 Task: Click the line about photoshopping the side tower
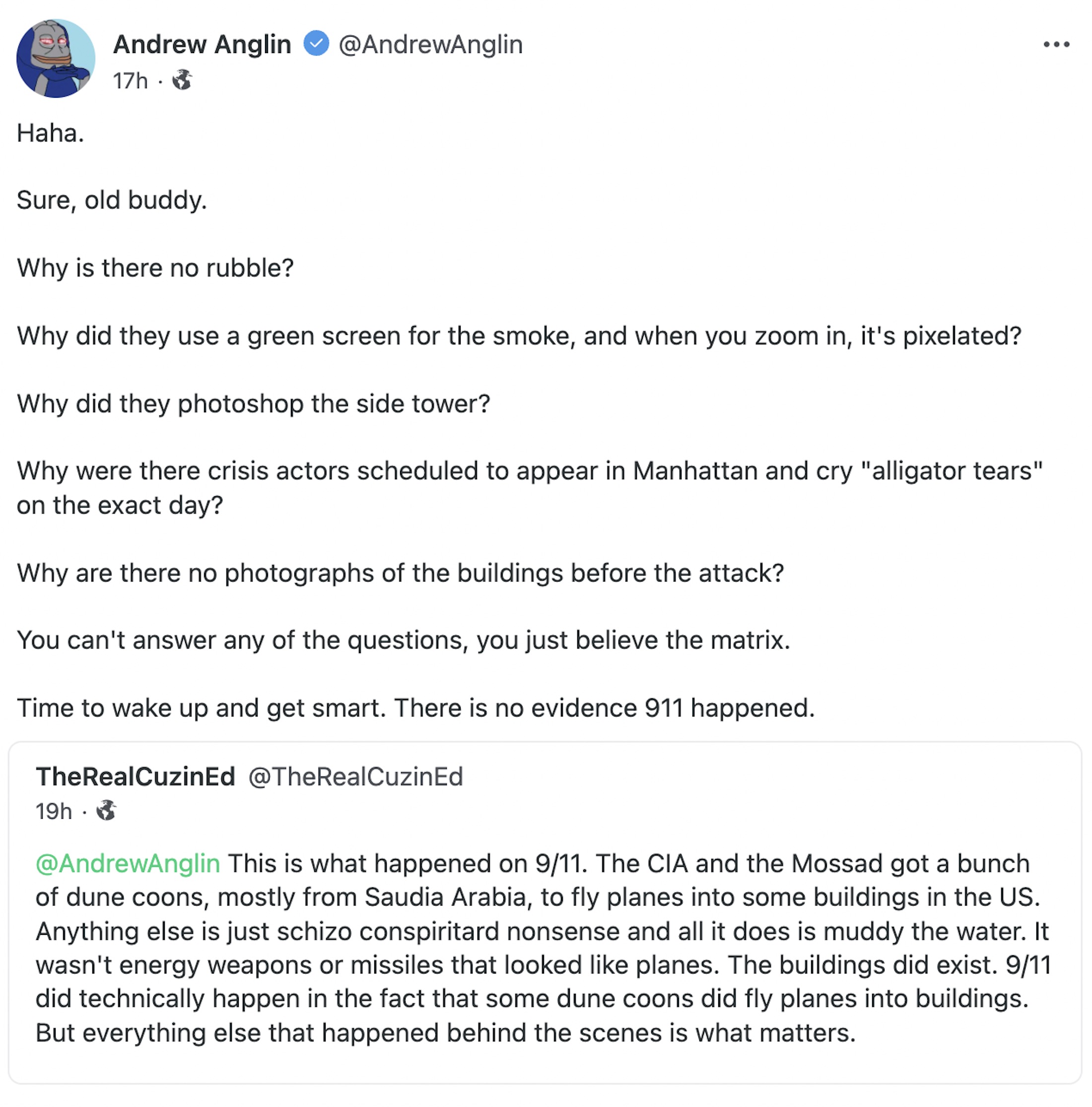coord(253,403)
